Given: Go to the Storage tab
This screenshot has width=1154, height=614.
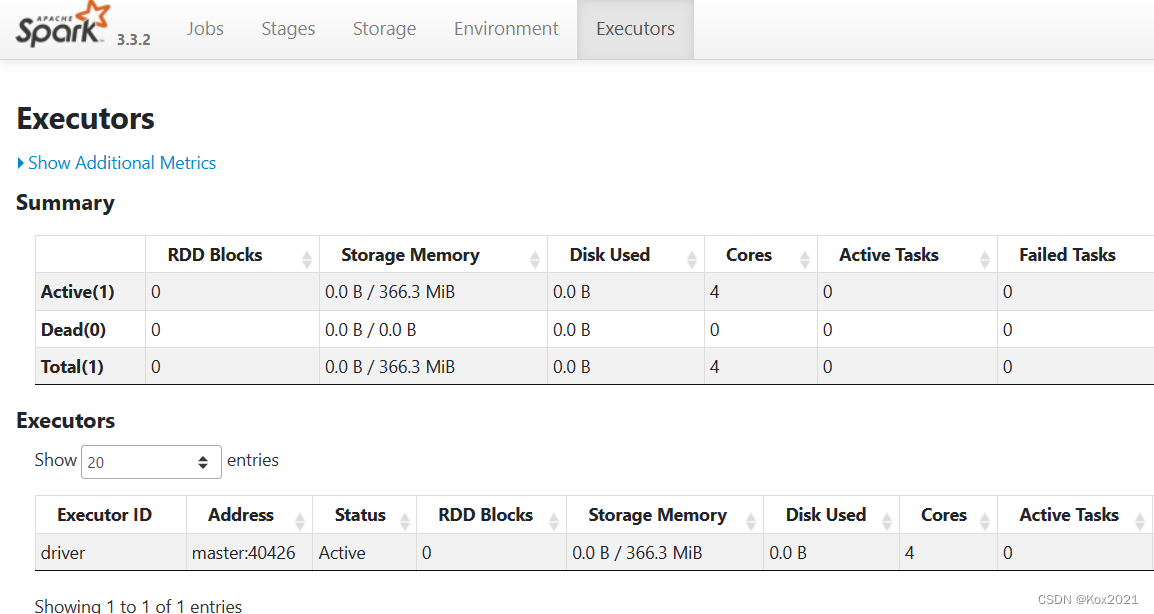Looking at the screenshot, I should [384, 29].
